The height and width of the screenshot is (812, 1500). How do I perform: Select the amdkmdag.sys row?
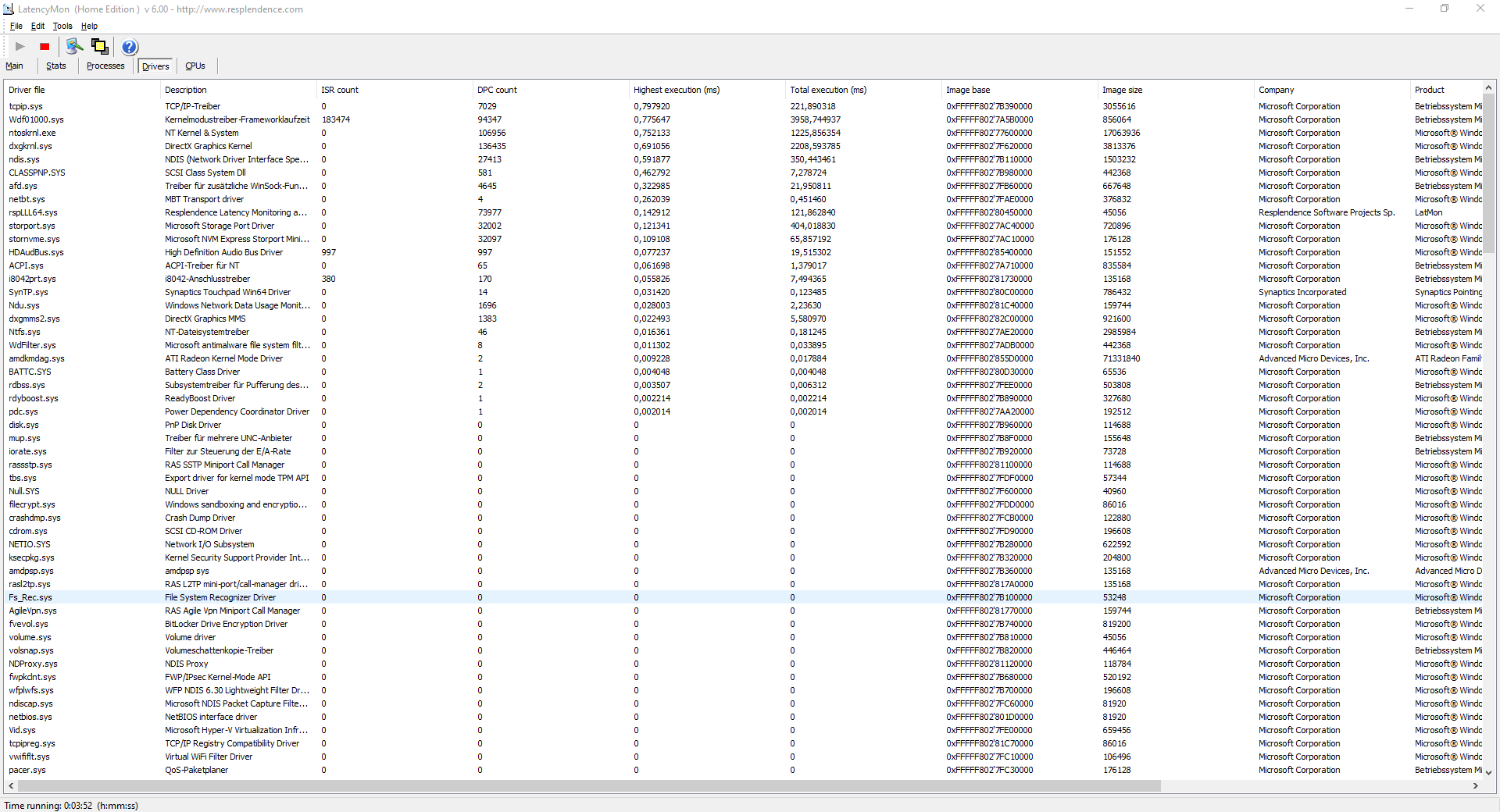tap(743, 358)
